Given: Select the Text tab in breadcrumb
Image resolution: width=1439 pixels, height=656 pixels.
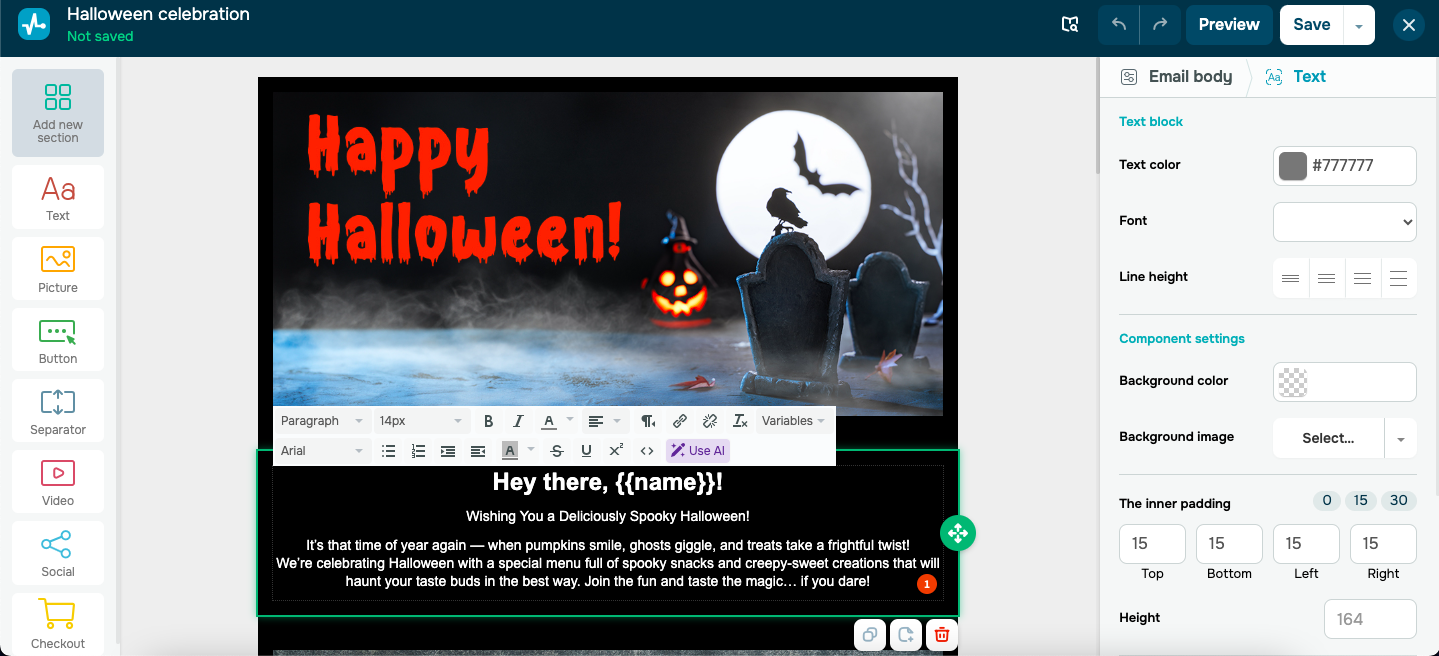Looking at the screenshot, I should [x=1310, y=76].
